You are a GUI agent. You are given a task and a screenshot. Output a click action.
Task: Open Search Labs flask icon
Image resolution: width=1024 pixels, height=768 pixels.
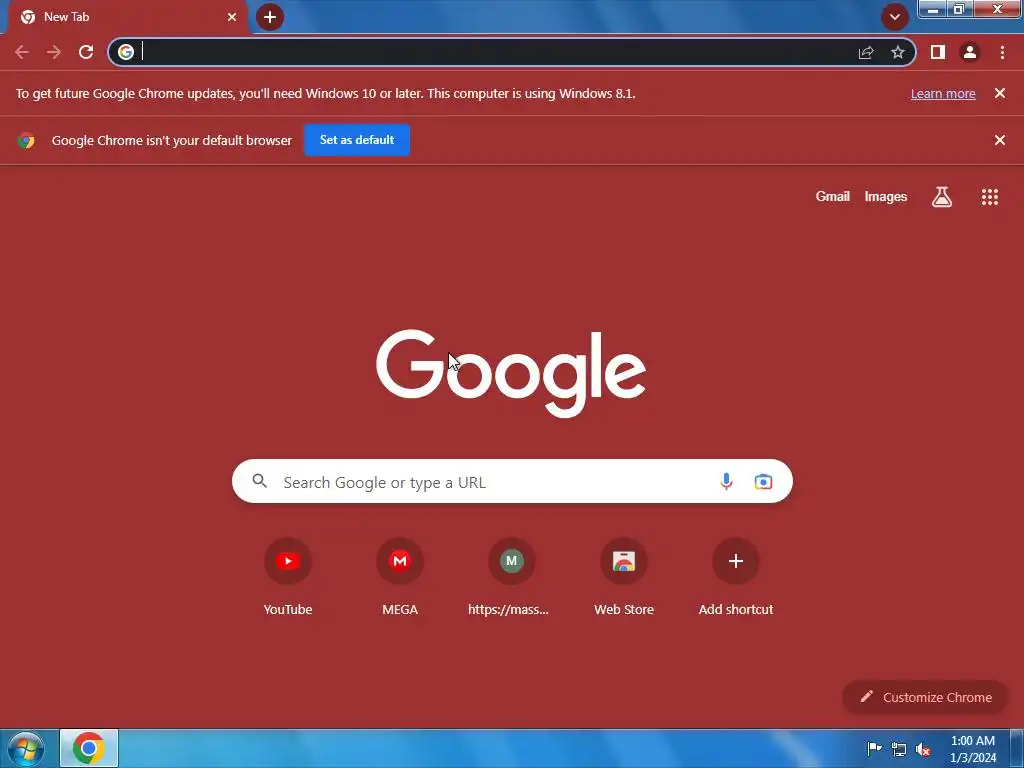tap(942, 197)
